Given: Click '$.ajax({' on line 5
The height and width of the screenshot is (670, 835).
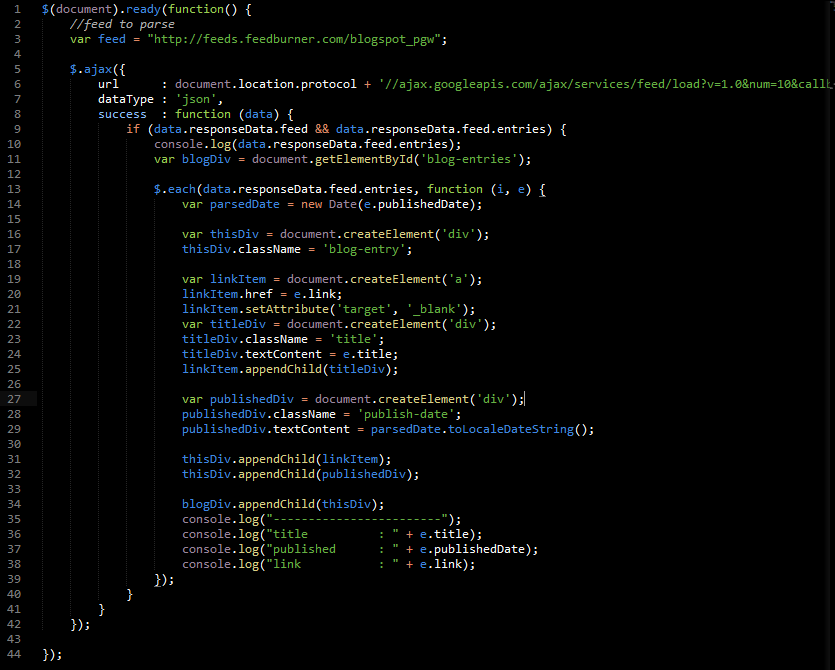Looking at the screenshot, I should (x=97, y=69).
